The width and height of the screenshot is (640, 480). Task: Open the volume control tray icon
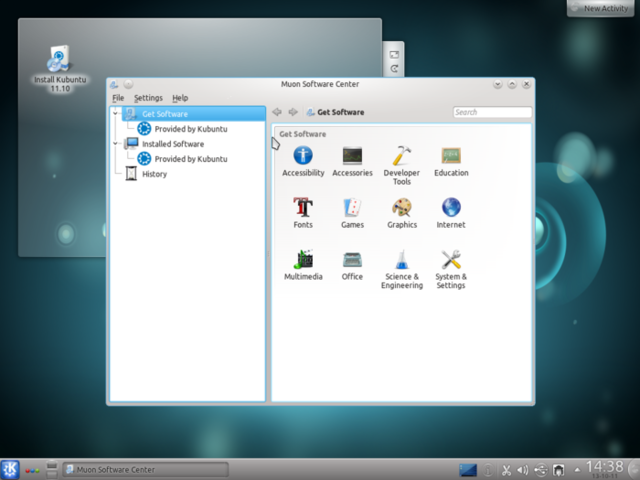pyautogui.click(x=523, y=470)
